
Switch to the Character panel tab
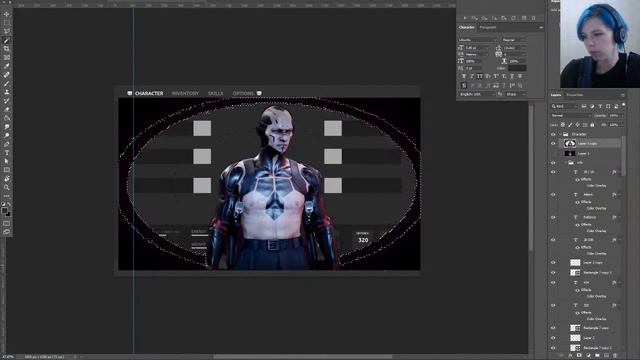[467, 28]
